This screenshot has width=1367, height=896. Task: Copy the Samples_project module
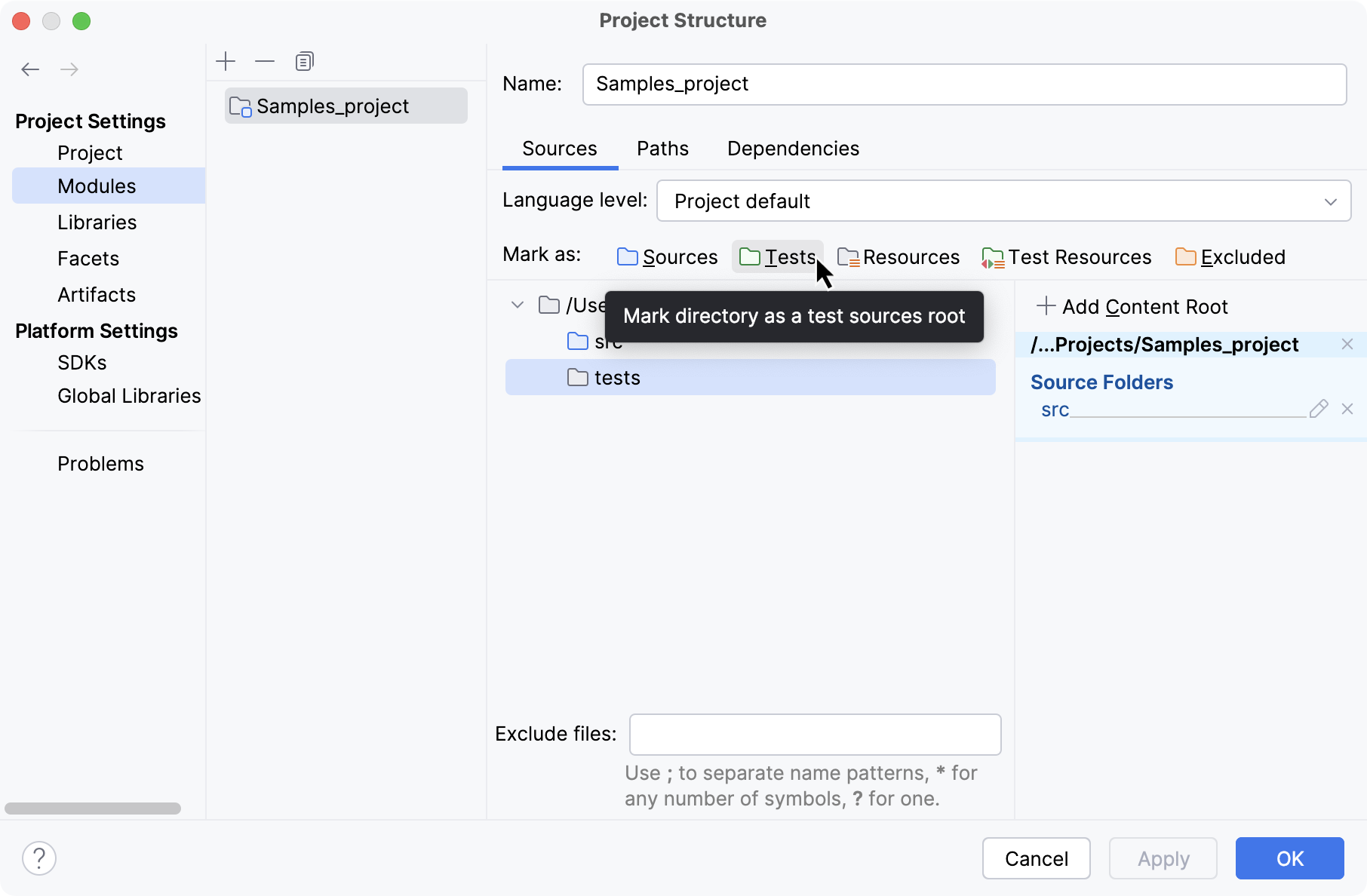304,60
